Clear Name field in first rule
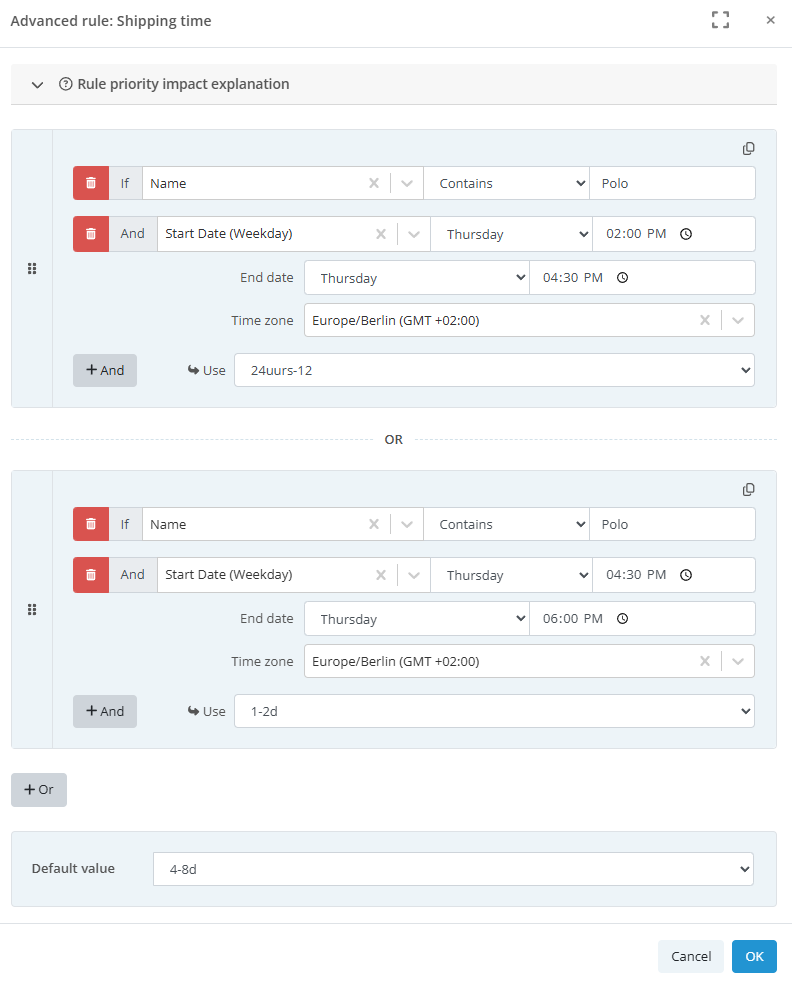 (374, 183)
